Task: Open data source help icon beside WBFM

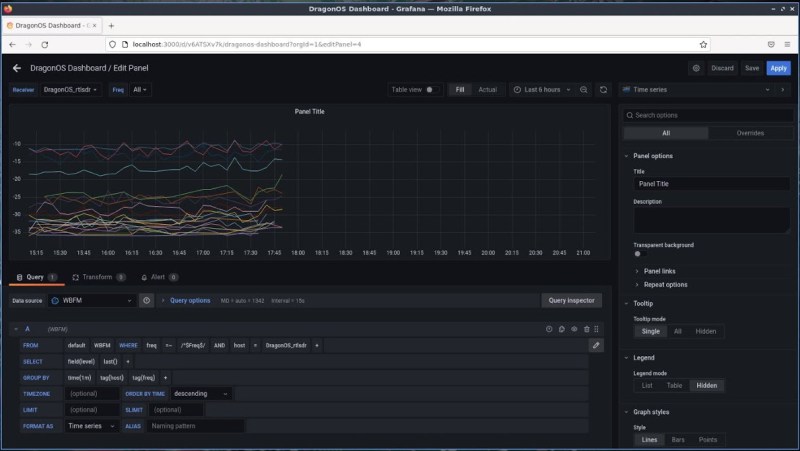Action: tap(147, 300)
